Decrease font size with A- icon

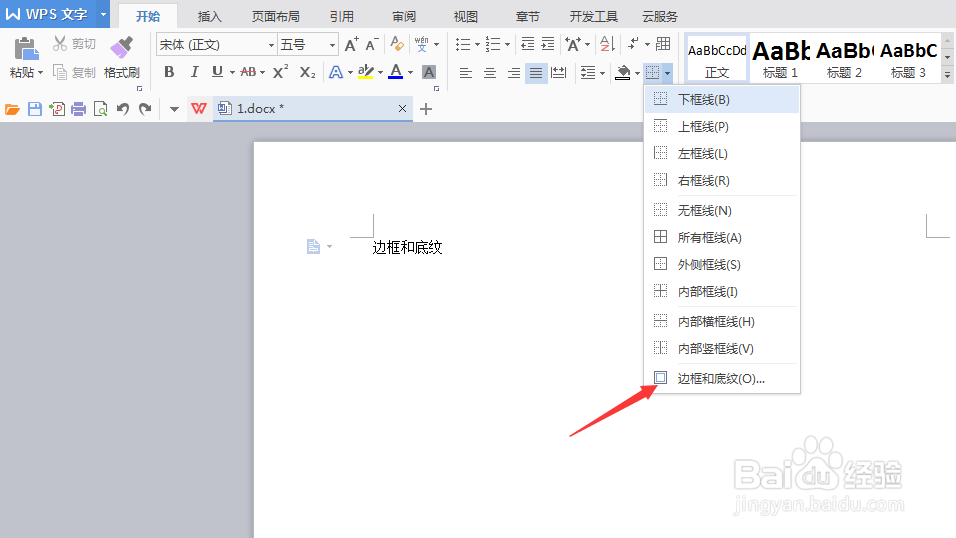(x=371, y=45)
